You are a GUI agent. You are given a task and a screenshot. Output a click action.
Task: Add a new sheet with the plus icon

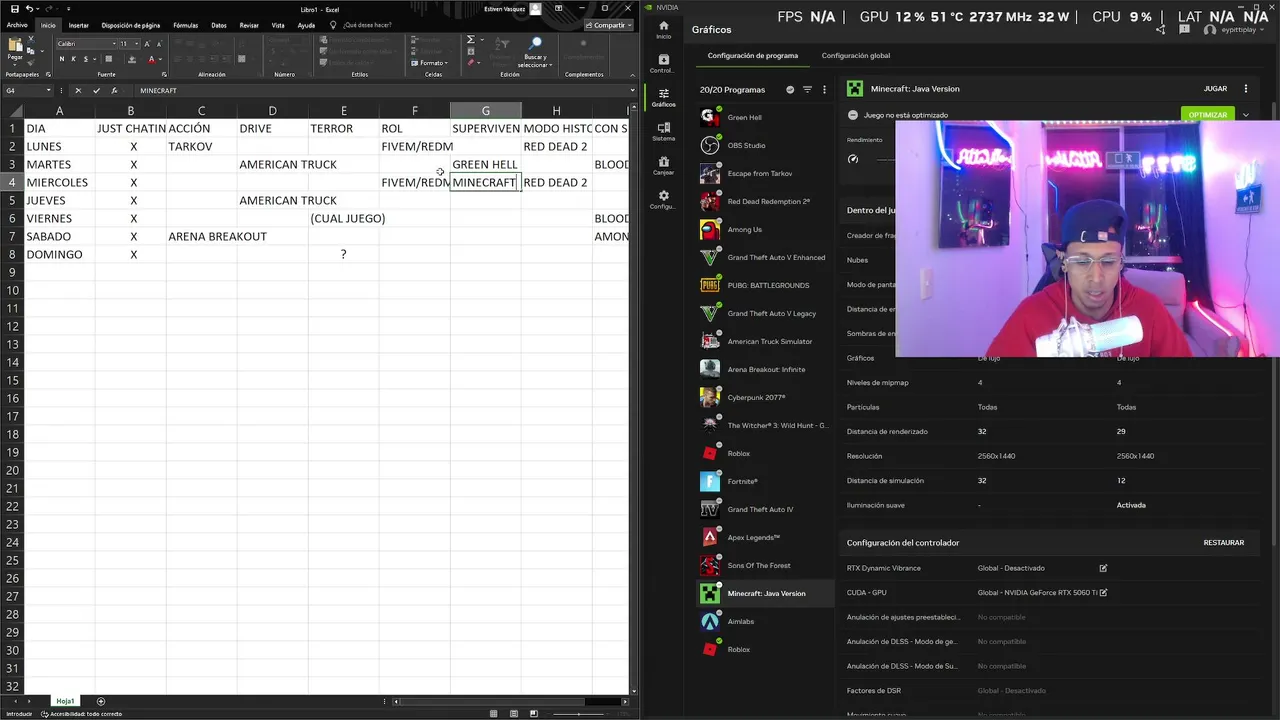101,701
